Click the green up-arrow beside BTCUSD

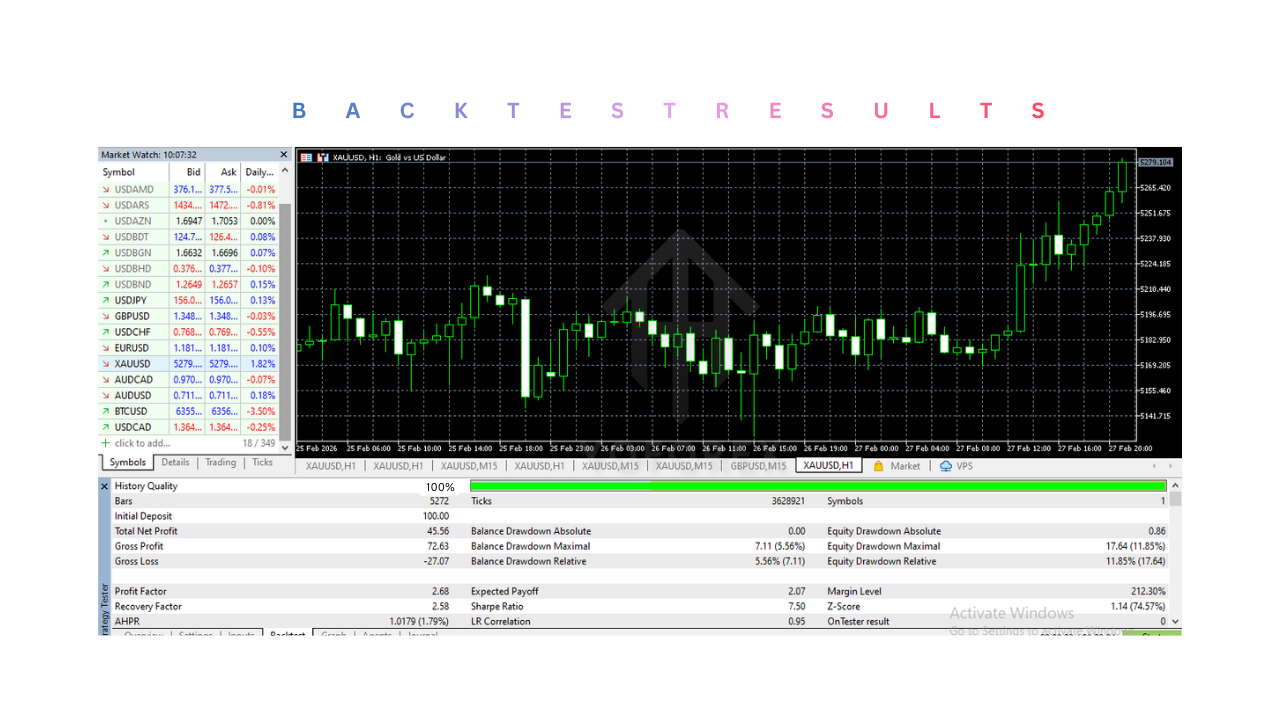[108, 411]
